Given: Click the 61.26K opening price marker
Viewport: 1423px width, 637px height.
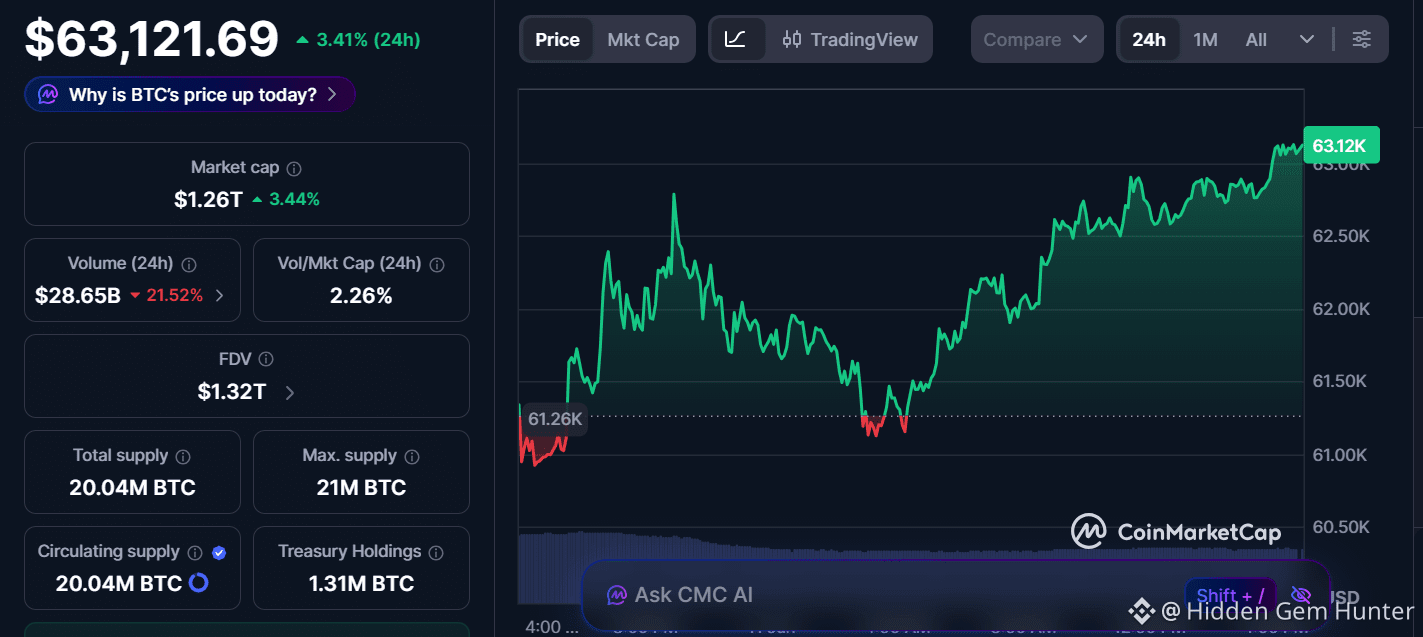Looking at the screenshot, I should [x=554, y=419].
